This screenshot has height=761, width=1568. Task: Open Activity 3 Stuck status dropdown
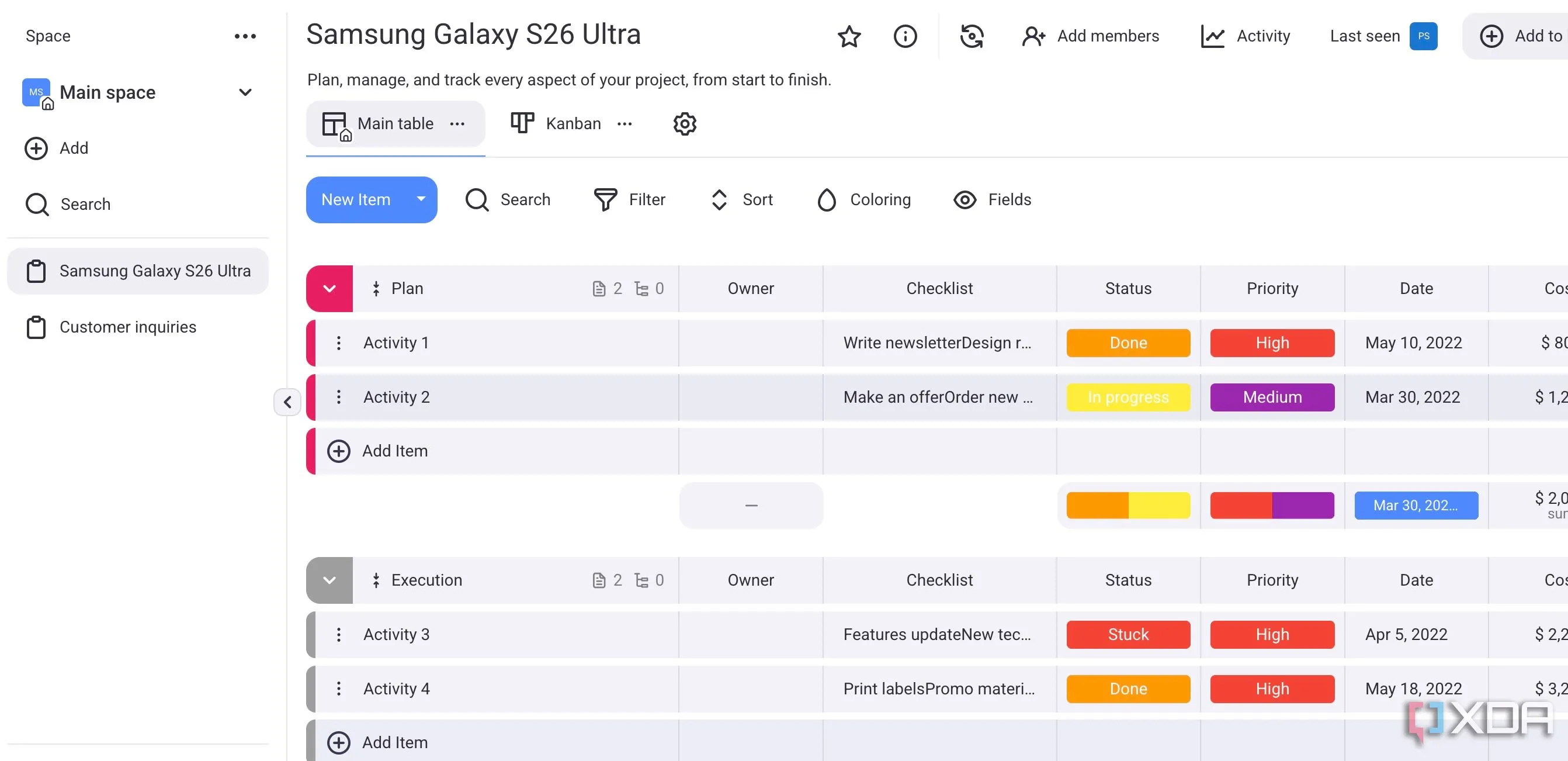[1128, 635]
